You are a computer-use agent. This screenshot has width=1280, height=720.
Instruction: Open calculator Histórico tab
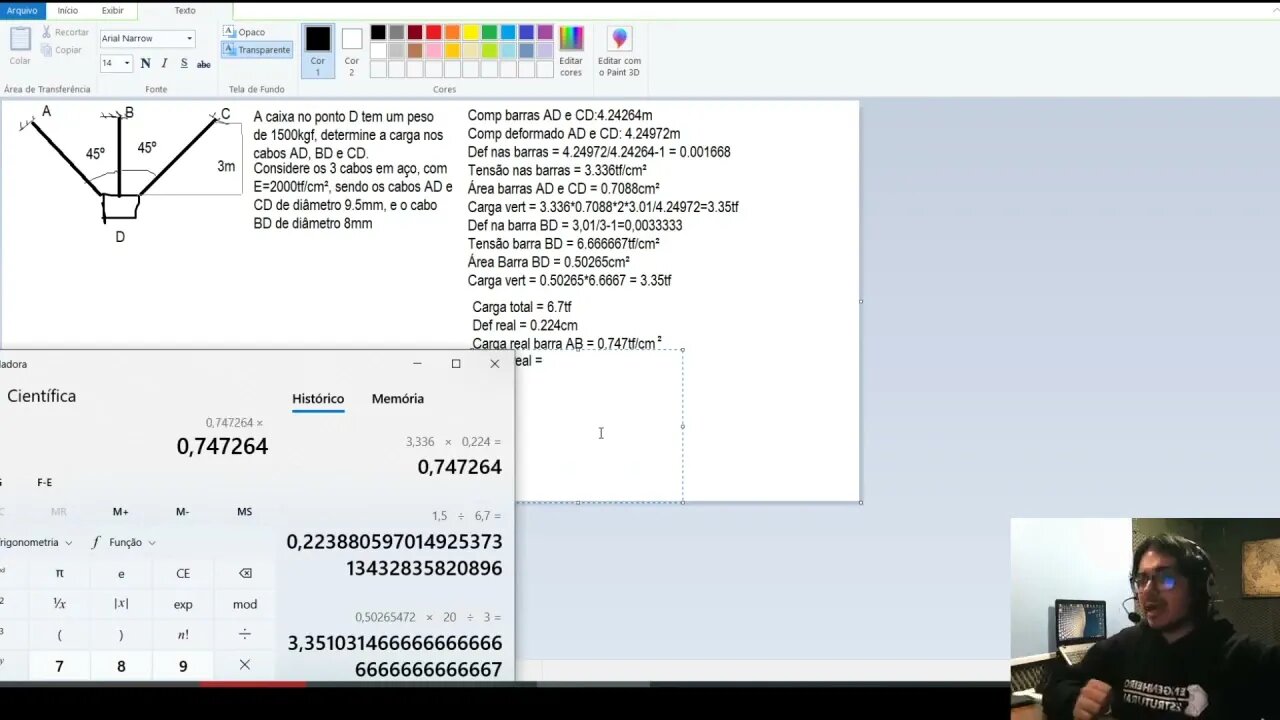pyautogui.click(x=318, y=398)
